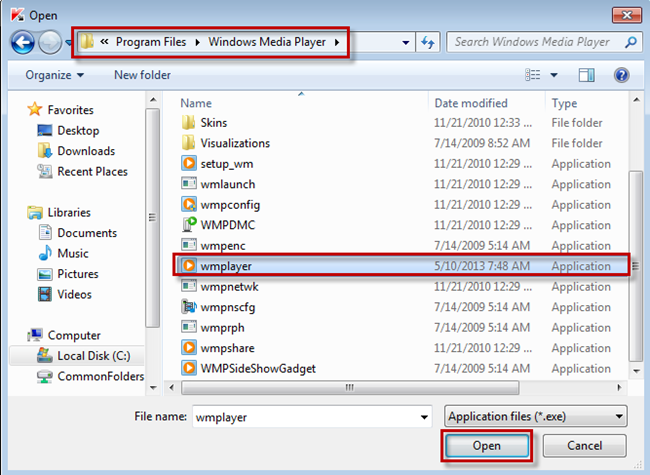Sort by the Name column header
Viewport: 650px width, 475px height.
(196, 103)
